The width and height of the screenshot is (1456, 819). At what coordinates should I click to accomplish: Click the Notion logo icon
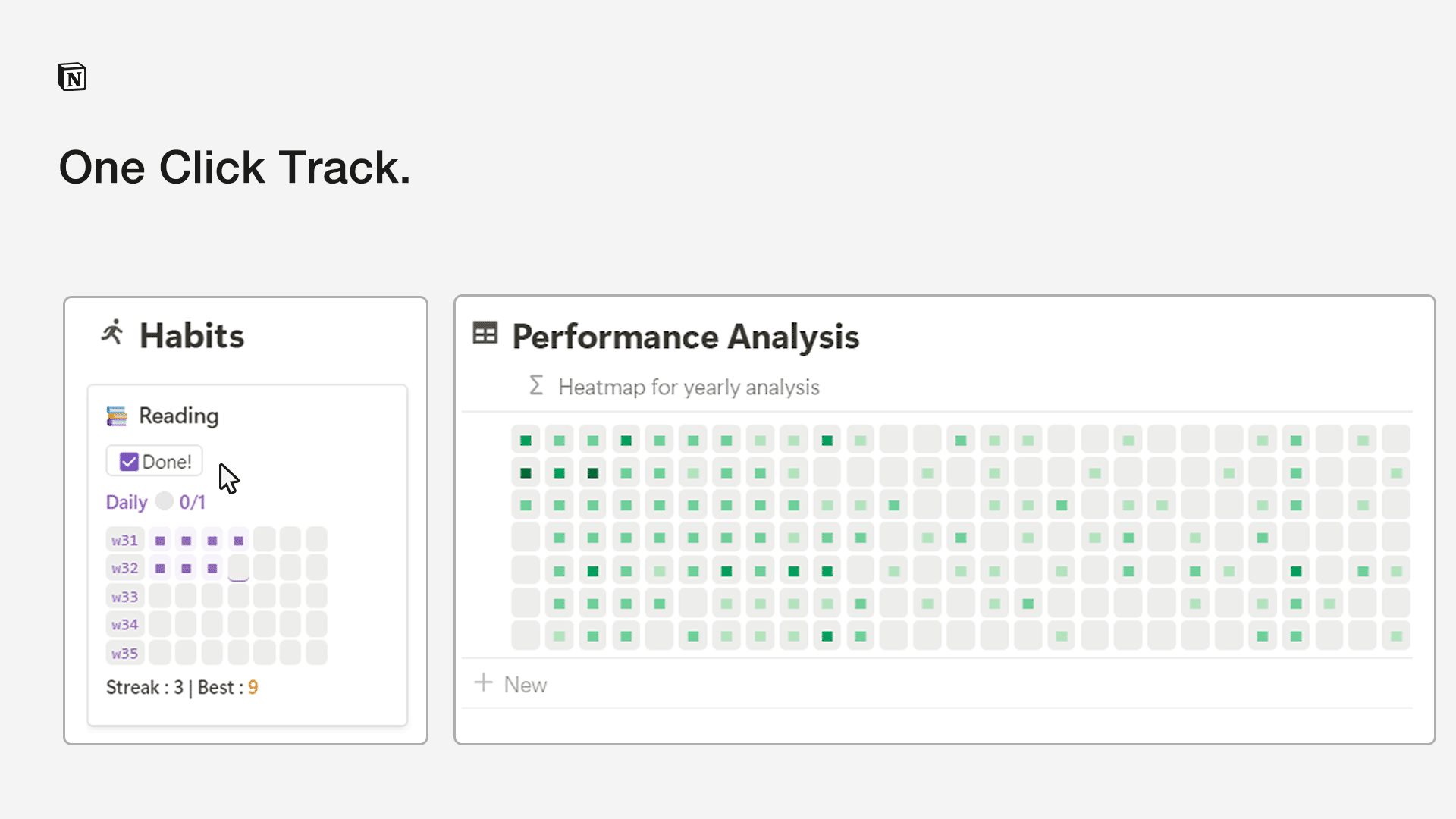click(x=72, y=77)
